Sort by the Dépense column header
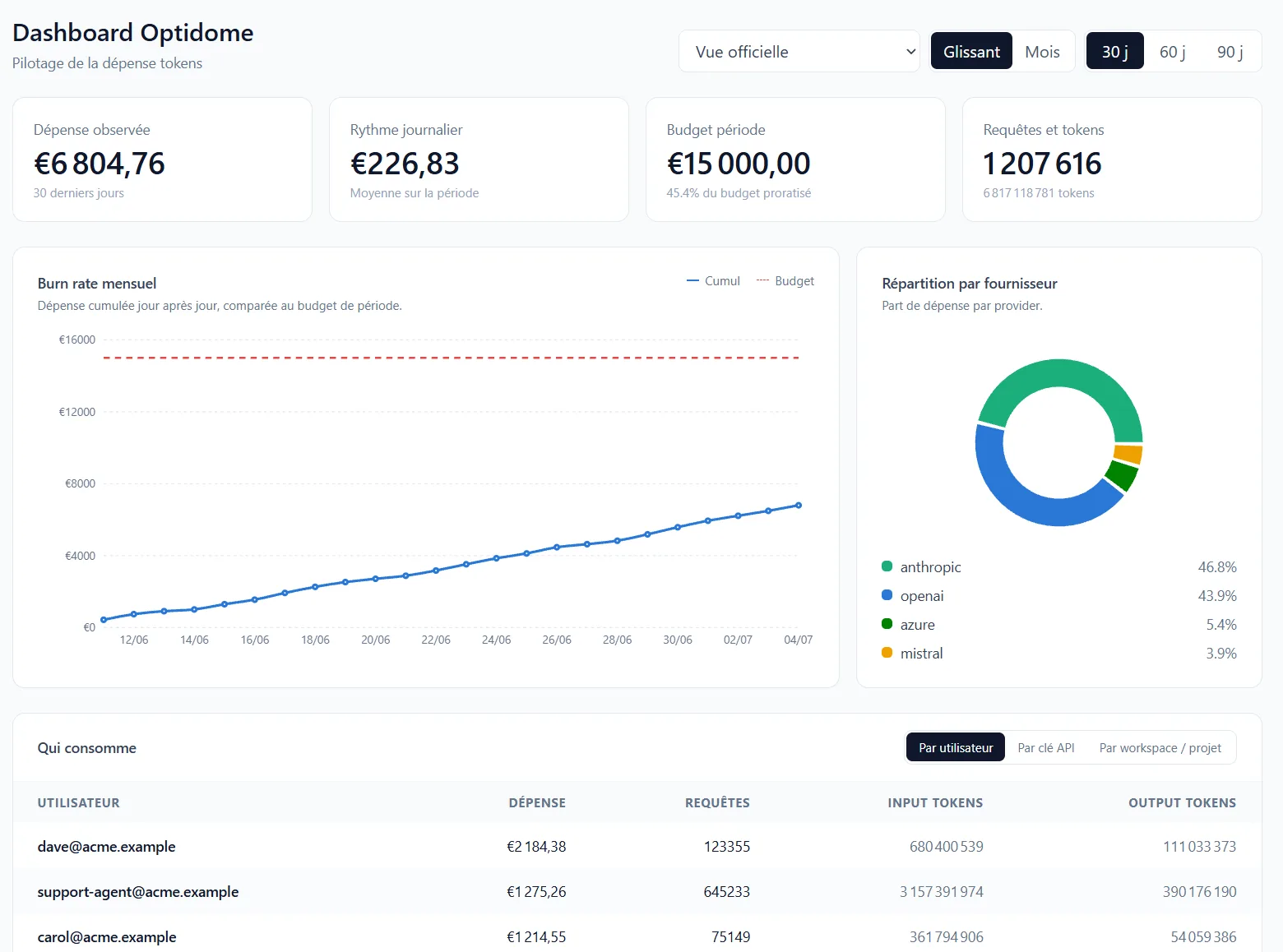This screenshot has width=1283, height=952. point(537,802)
